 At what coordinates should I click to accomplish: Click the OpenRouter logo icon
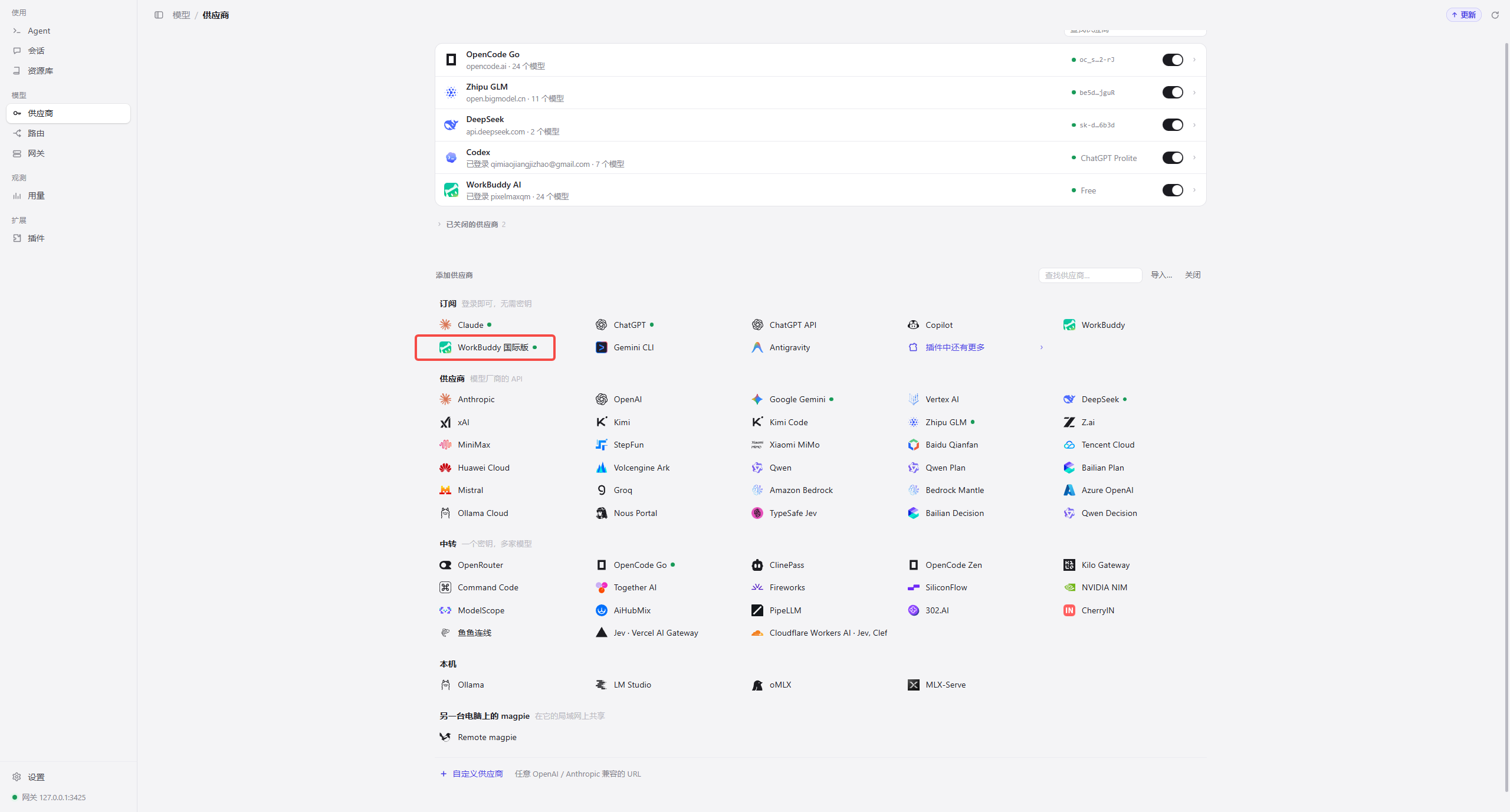click(445, 565)
